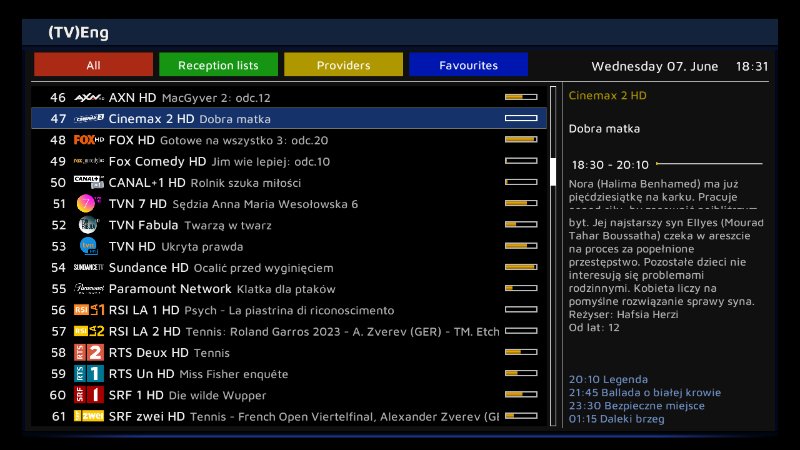Click the RTS Un HD logo
The image size is (800, 450).
coord(89,374)
